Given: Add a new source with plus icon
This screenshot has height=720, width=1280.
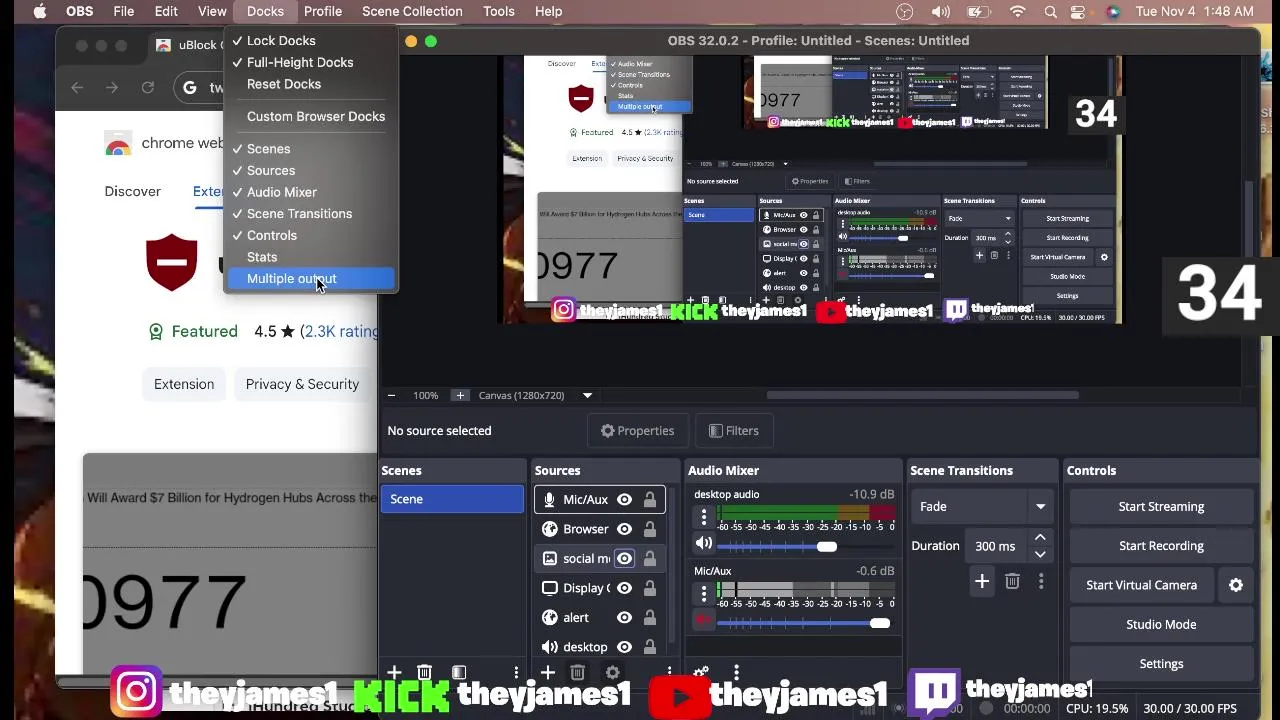Looking at the screenshot, I should pos(548,673).
